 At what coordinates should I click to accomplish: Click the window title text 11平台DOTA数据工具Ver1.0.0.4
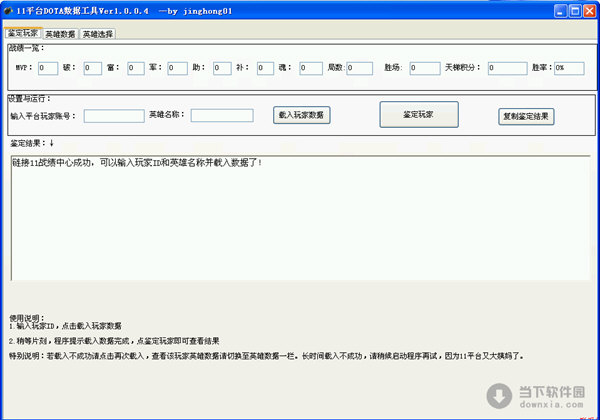pos(82,11)
